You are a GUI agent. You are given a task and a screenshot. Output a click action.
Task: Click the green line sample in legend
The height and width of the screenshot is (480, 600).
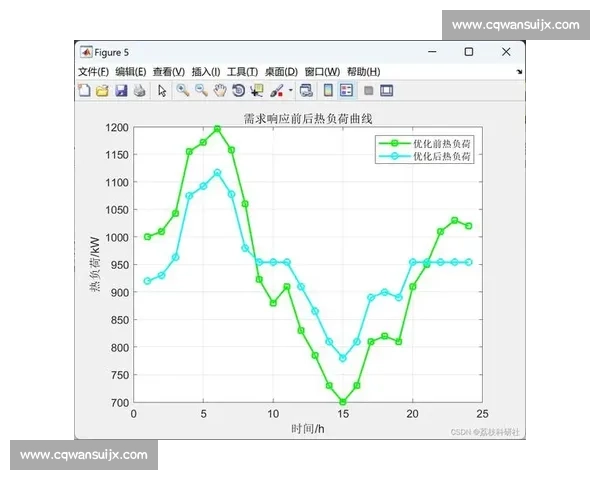[x=395, y=144]
